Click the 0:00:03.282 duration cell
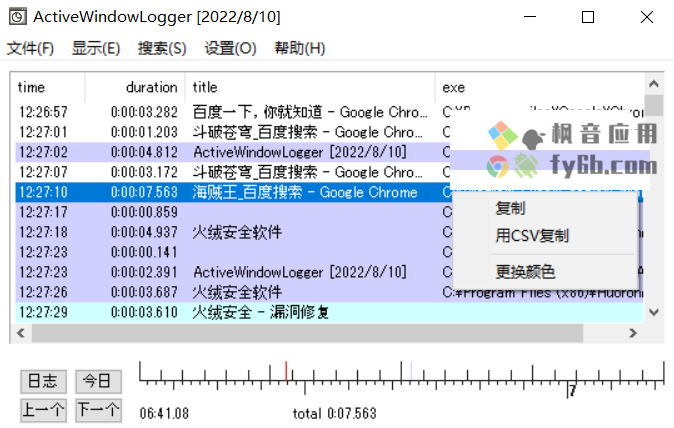The image size is (674, 428). click(144, 112)
